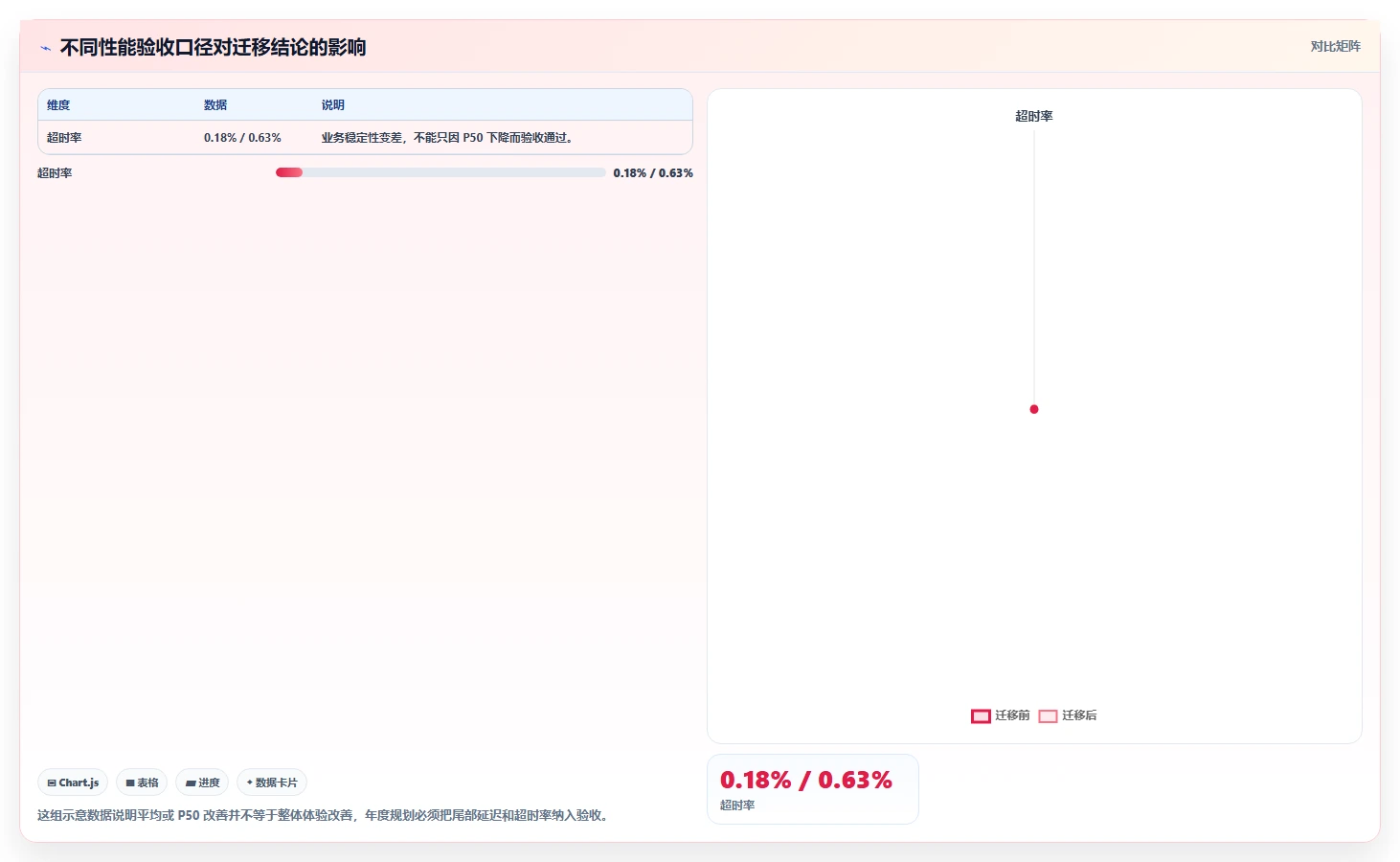Viewport: 1400px width, 862px height.
Task: Toggle the 迁移前 legend swatch
Action: pyautogui.click(x=981, y=715)
